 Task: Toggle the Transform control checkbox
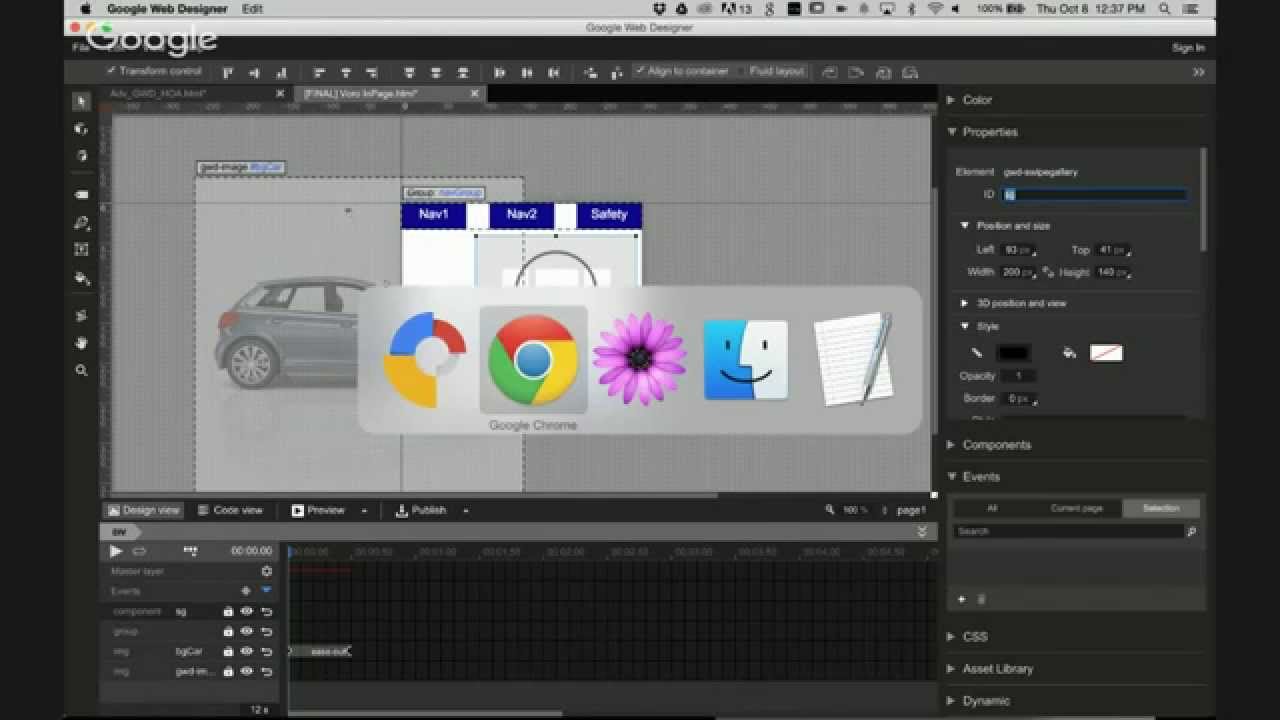click(x=111, y=71)
